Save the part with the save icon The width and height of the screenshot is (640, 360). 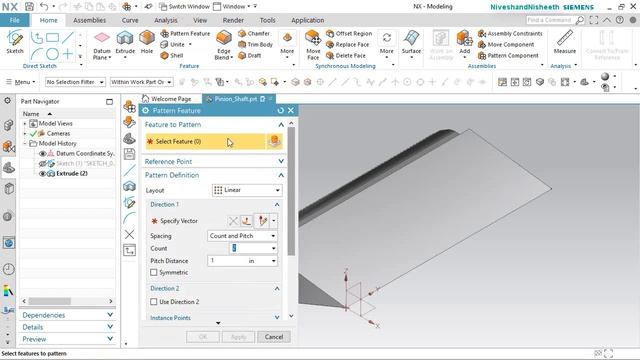click(x=29, y=7)
